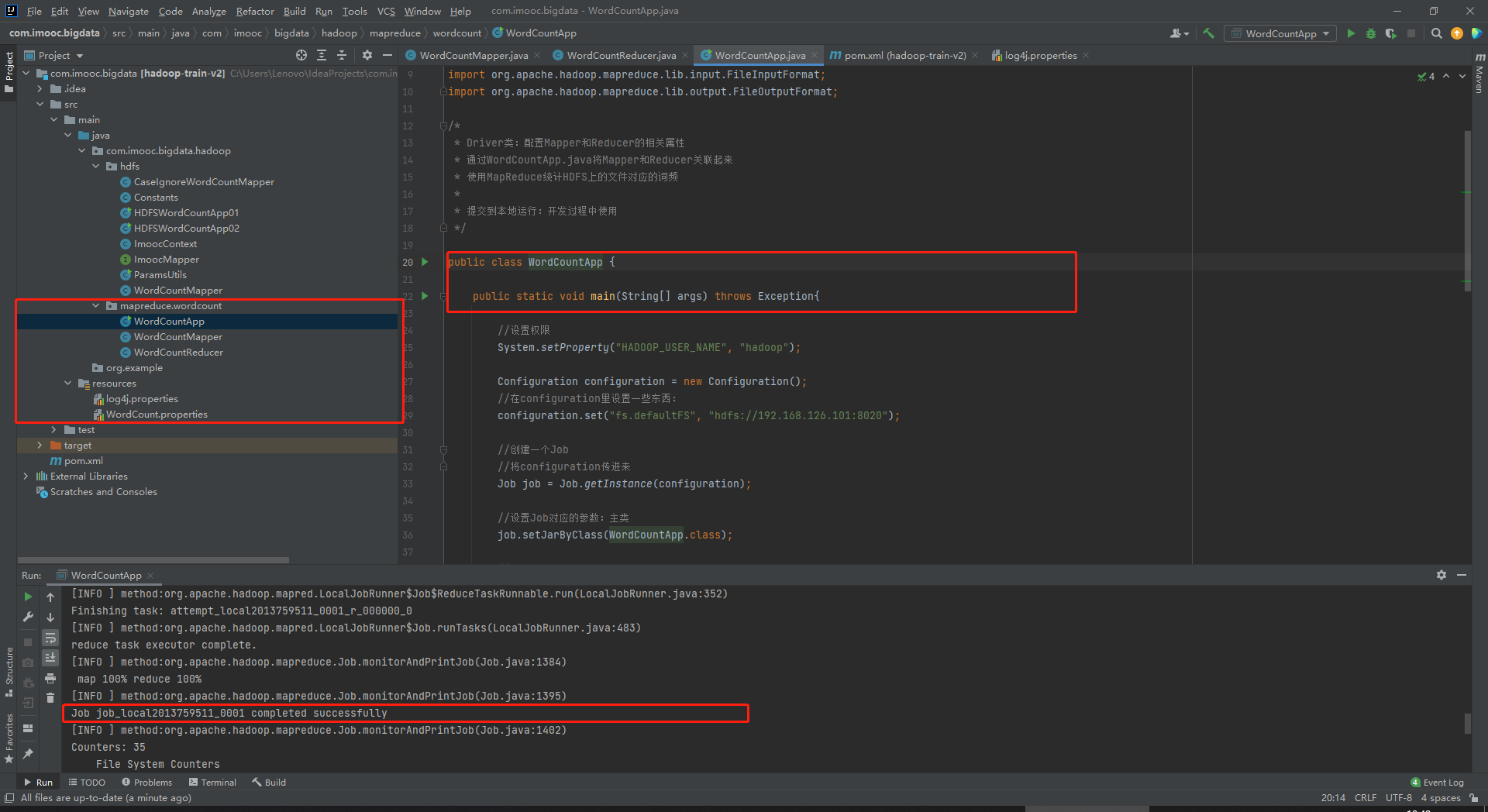Click the colorful plugin icon at top right

pyautogui.click(x=1476, y=33)
